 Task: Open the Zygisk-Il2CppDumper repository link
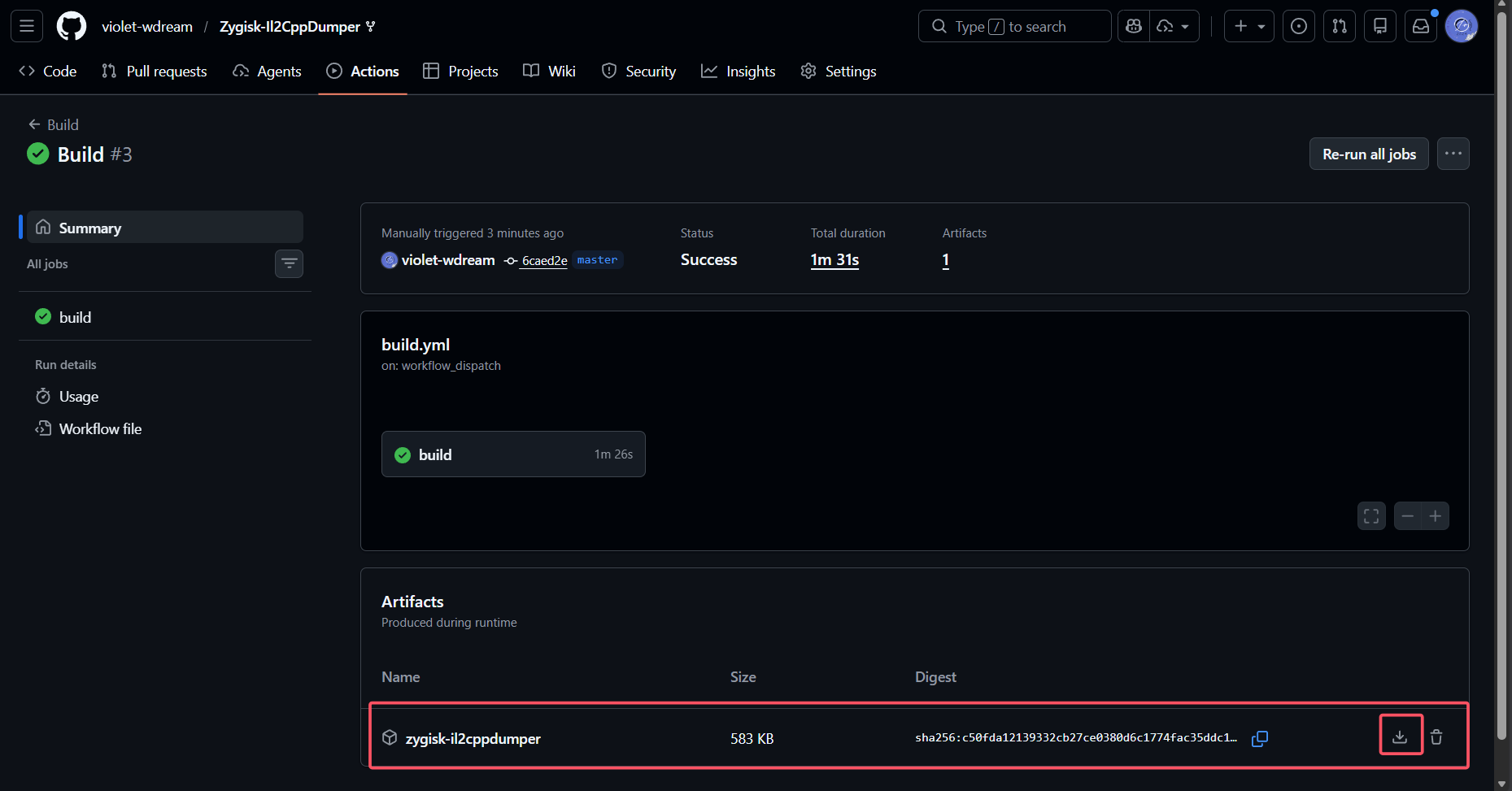click(290, 27)
